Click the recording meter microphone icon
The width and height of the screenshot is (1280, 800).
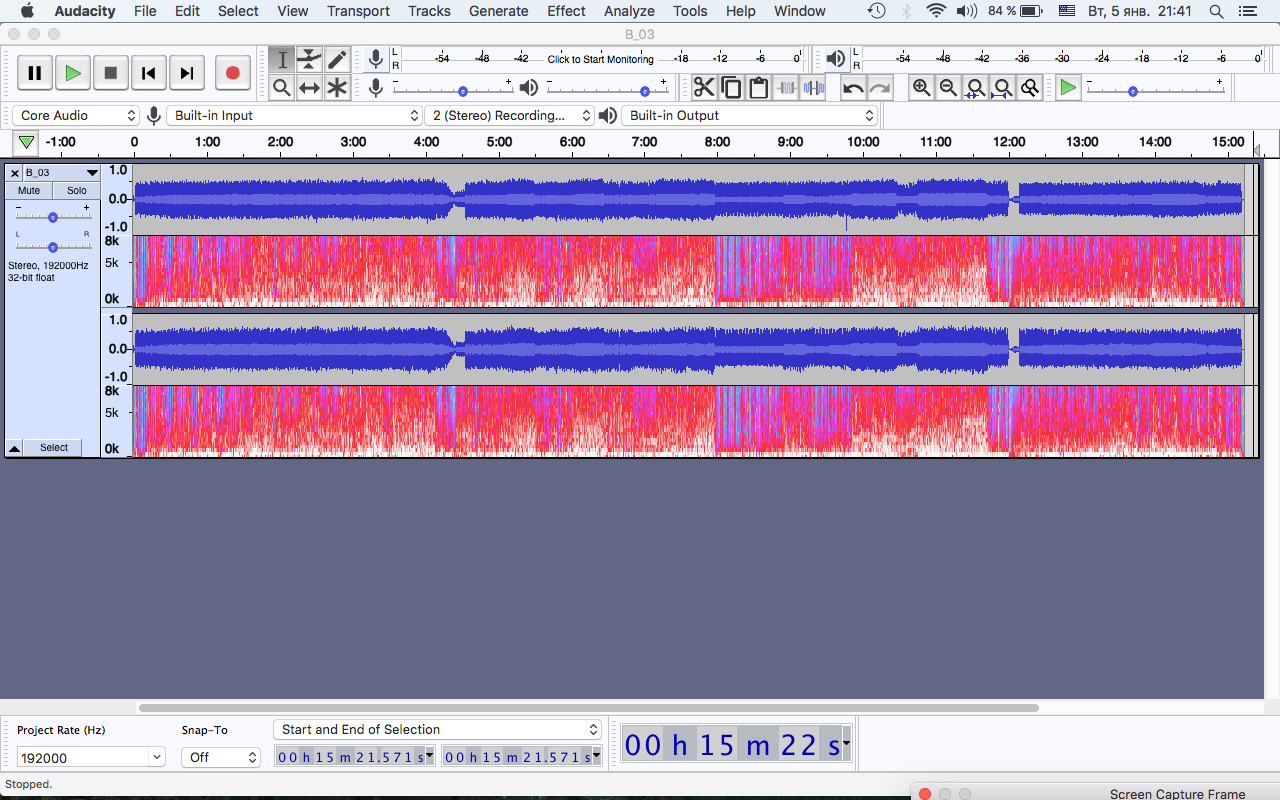pos(376,59)
